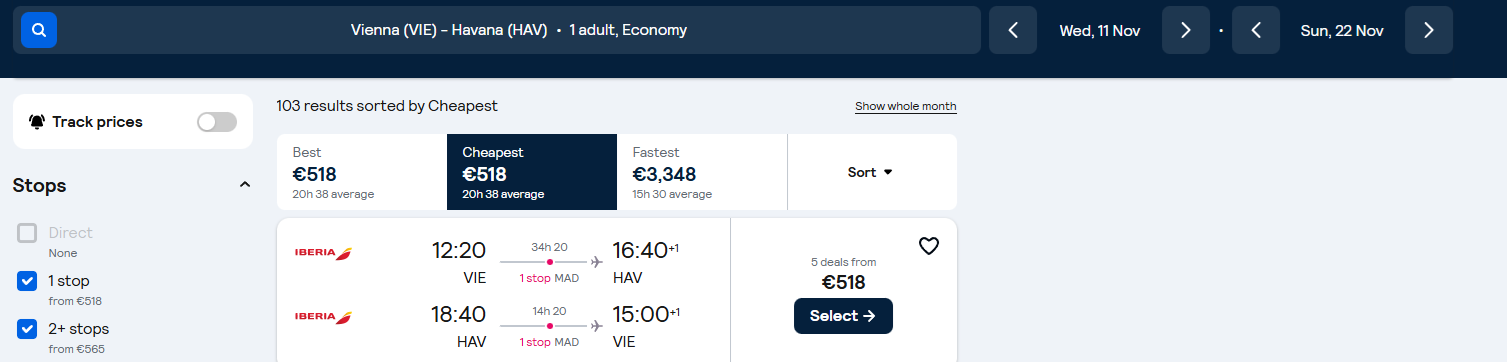The height and width of the screenshot is (362, 1507).
Task: Go to previous return date before Sun, 22 Nov
Action: pos(1256,30)
